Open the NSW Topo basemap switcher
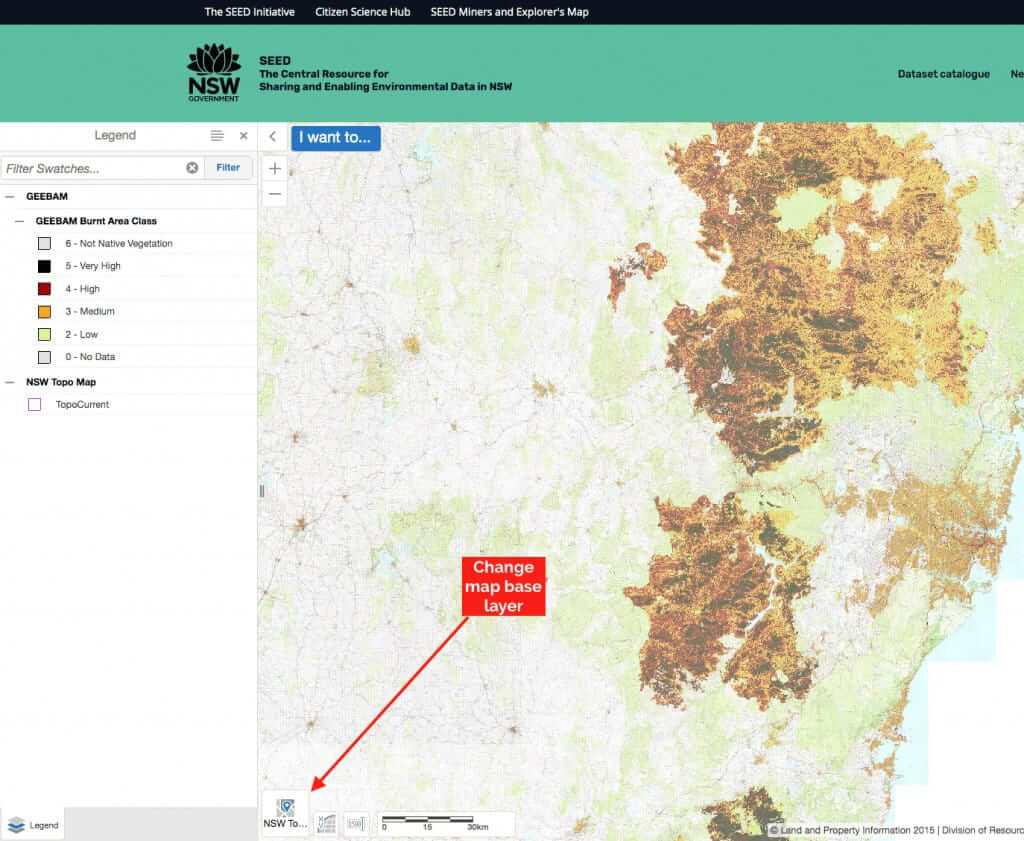The width and height of the screenshot is (1024, 841). pos(285,813)
